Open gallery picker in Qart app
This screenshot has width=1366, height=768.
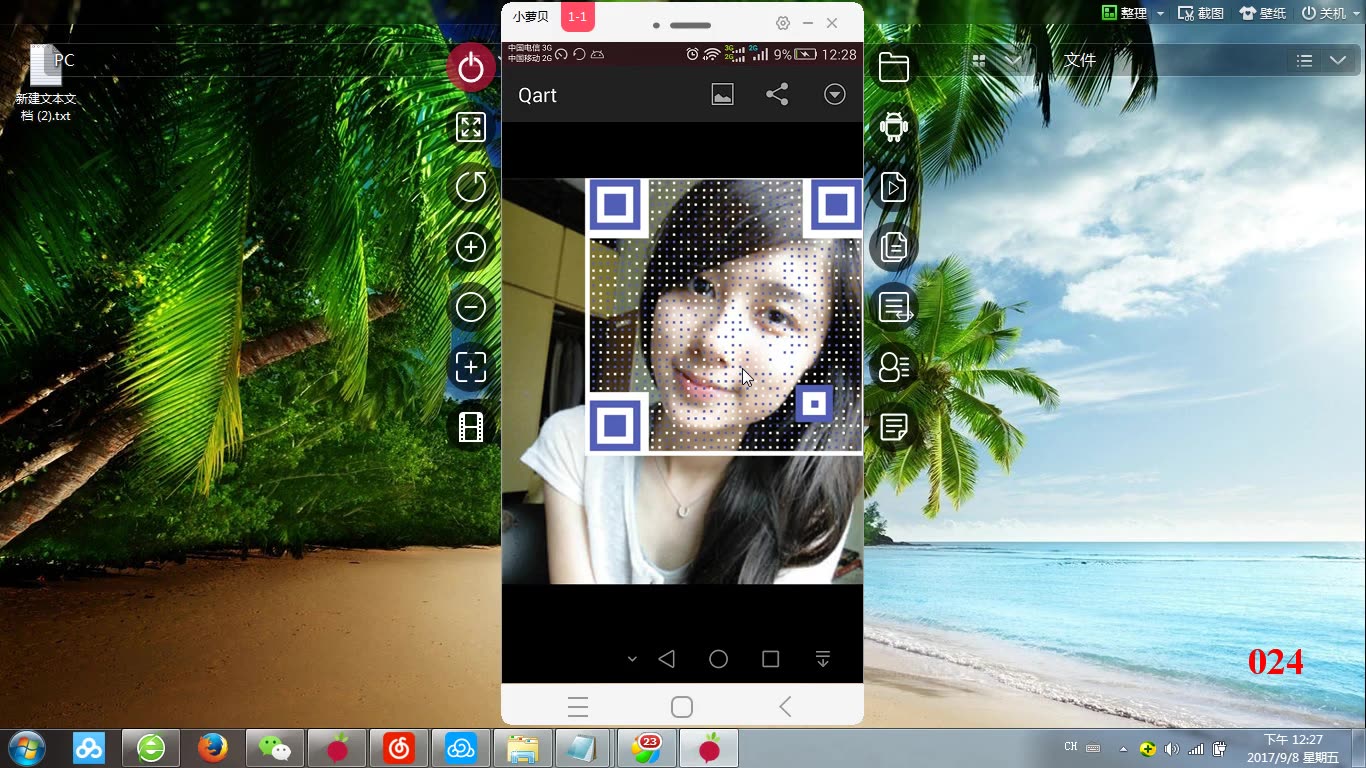722,95
